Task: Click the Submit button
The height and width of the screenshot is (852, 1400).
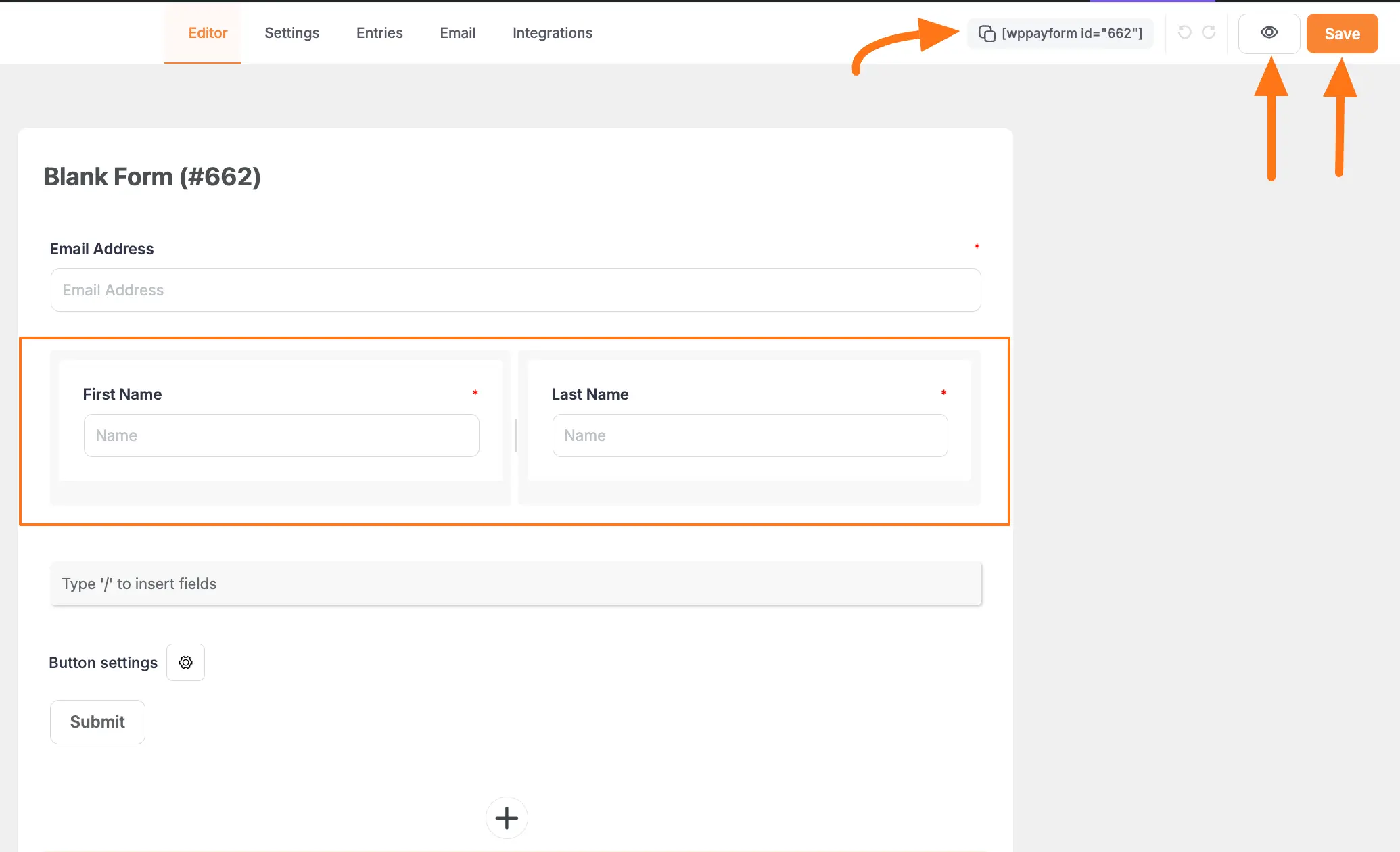Action: (x=97, y=722)
